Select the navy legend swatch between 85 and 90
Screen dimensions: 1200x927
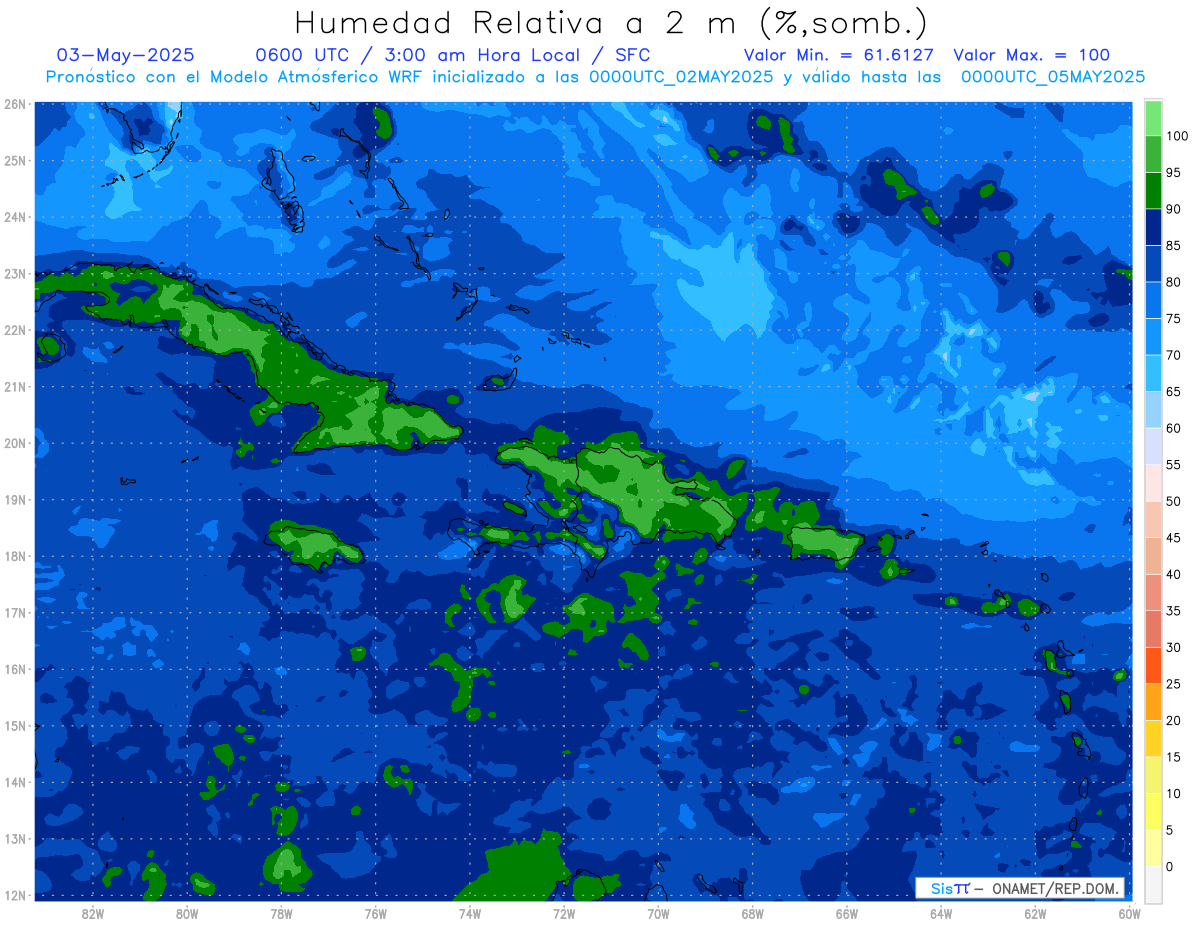[1153, 227]
